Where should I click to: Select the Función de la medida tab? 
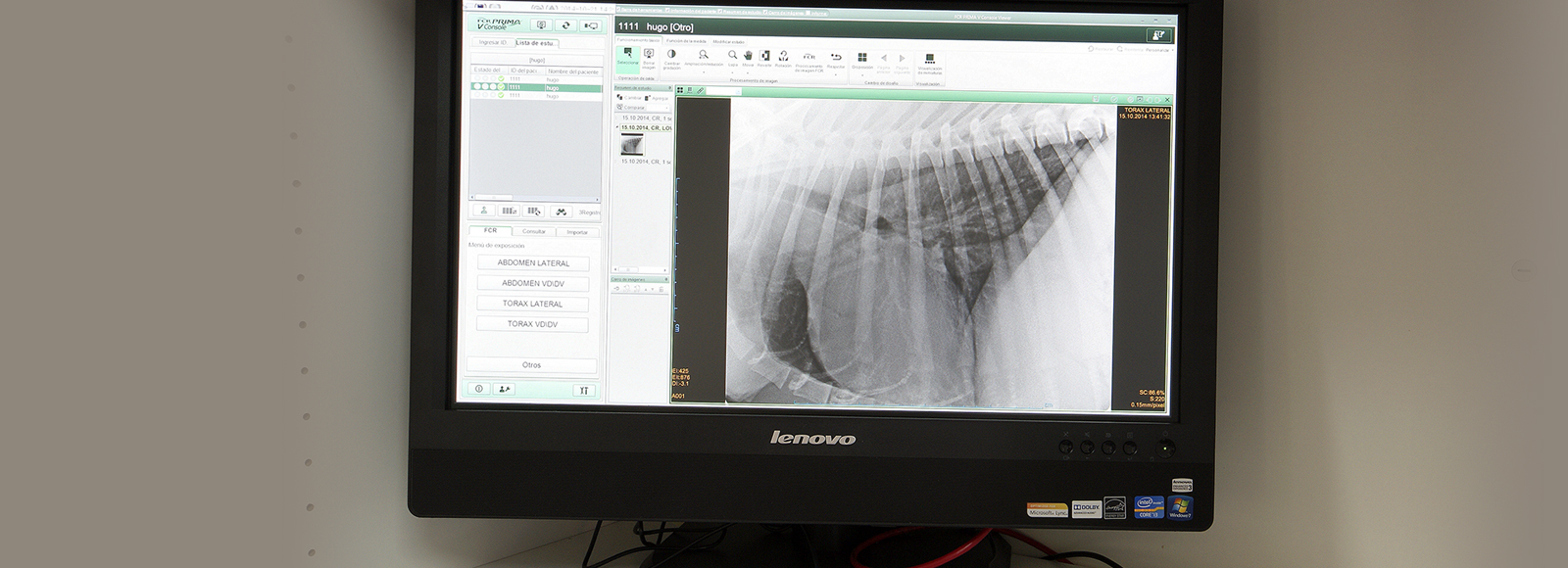pos(686,41)
